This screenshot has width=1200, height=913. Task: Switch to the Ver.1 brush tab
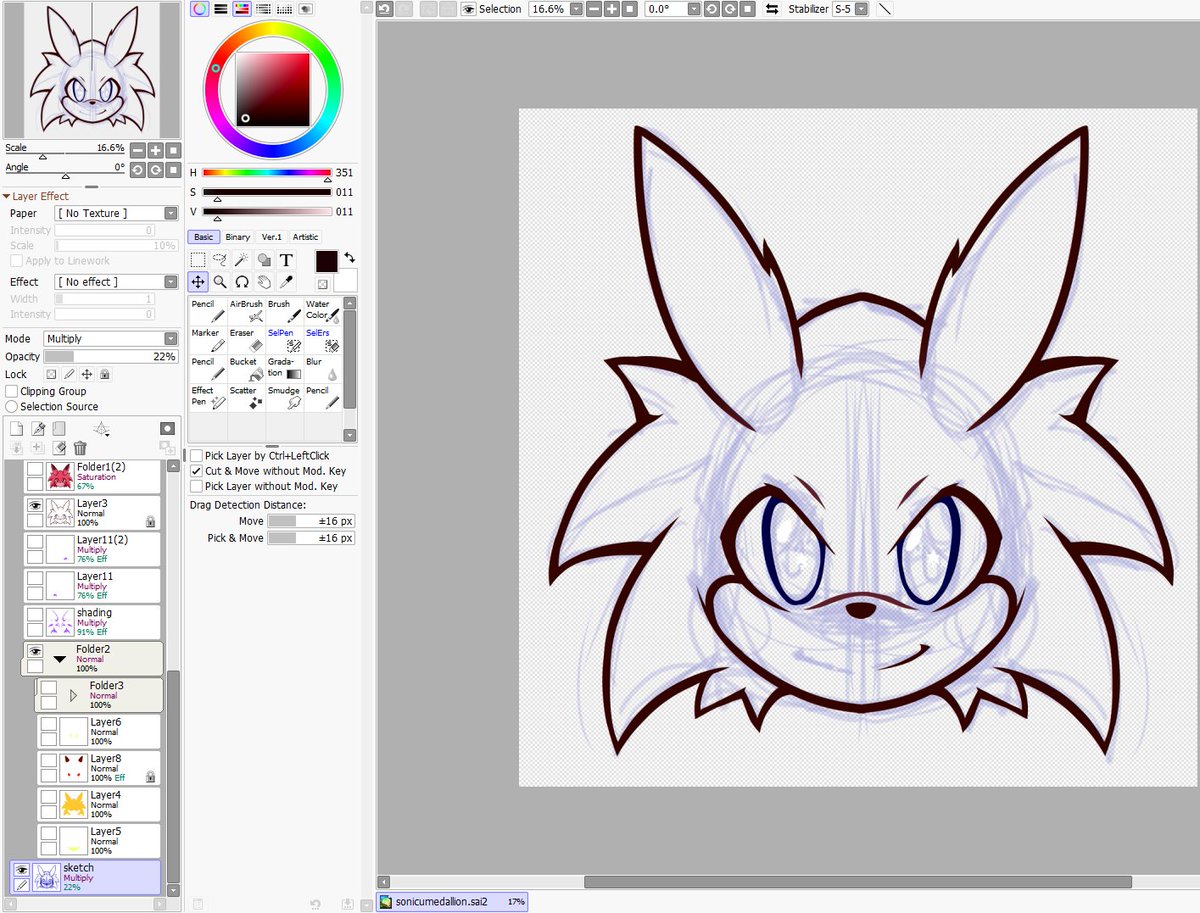click(272, 237)
